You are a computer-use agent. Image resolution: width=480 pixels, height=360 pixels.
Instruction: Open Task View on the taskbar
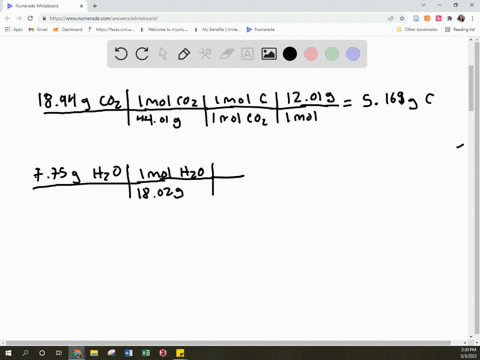(59, 353)
